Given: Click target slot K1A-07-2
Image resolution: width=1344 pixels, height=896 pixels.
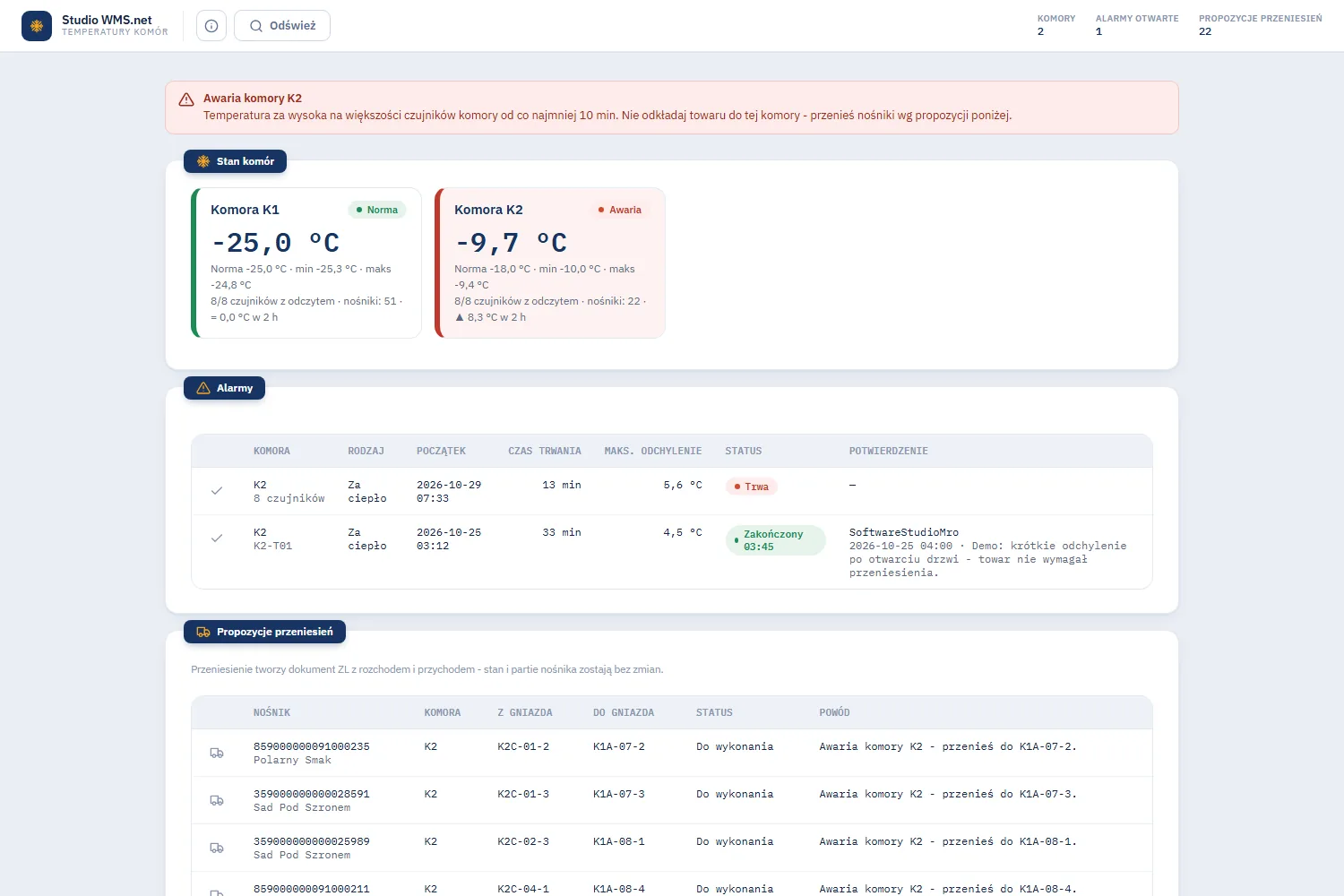Looking at the screenshot, I should pyautogui.click(x=619, y=746).
